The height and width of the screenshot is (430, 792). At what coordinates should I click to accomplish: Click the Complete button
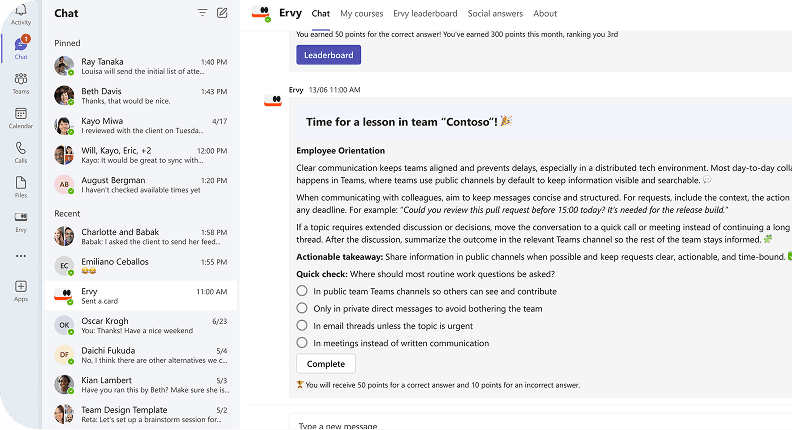point(326,364)
